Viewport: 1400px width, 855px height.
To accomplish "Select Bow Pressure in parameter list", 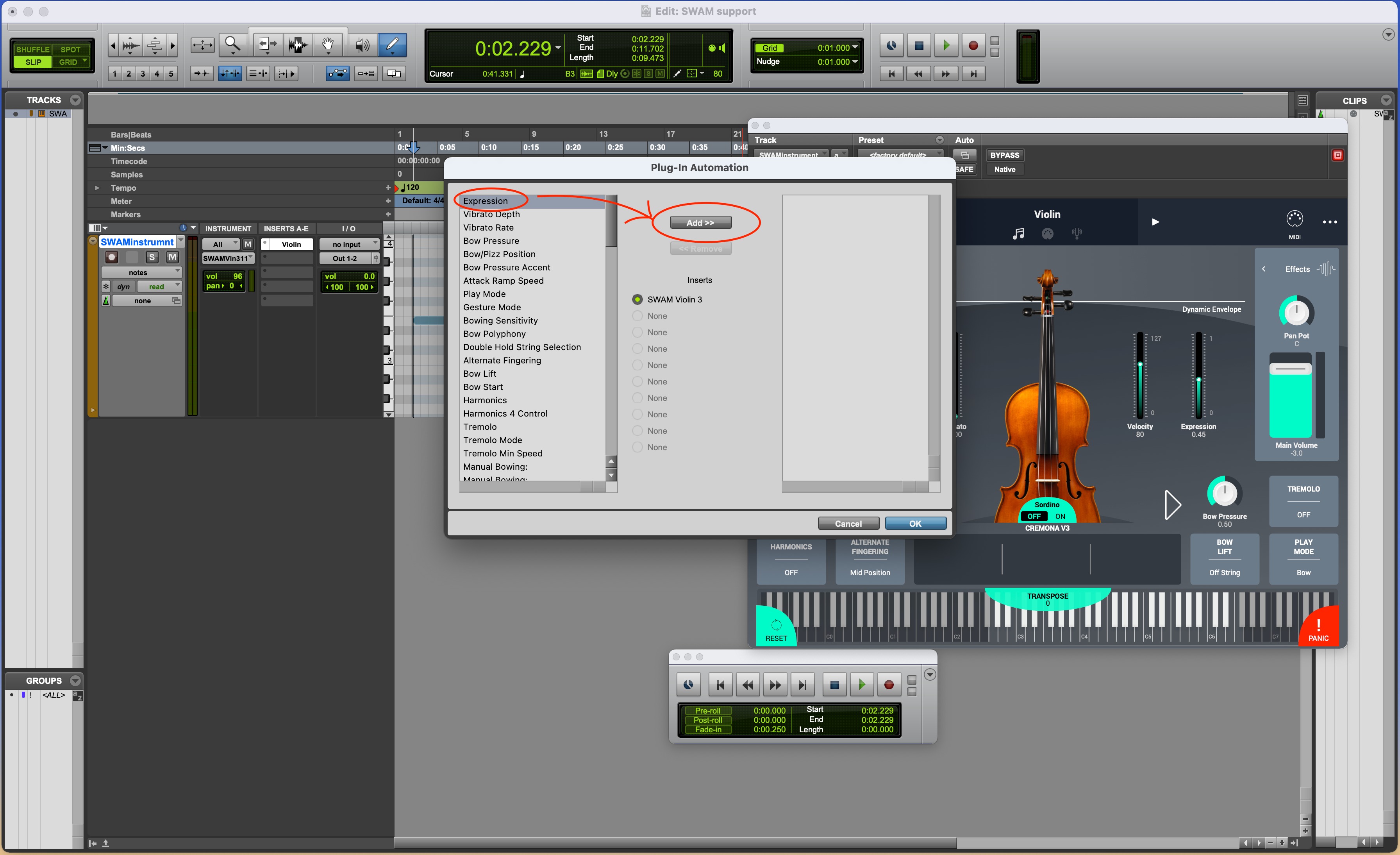I will click(491, 241).
